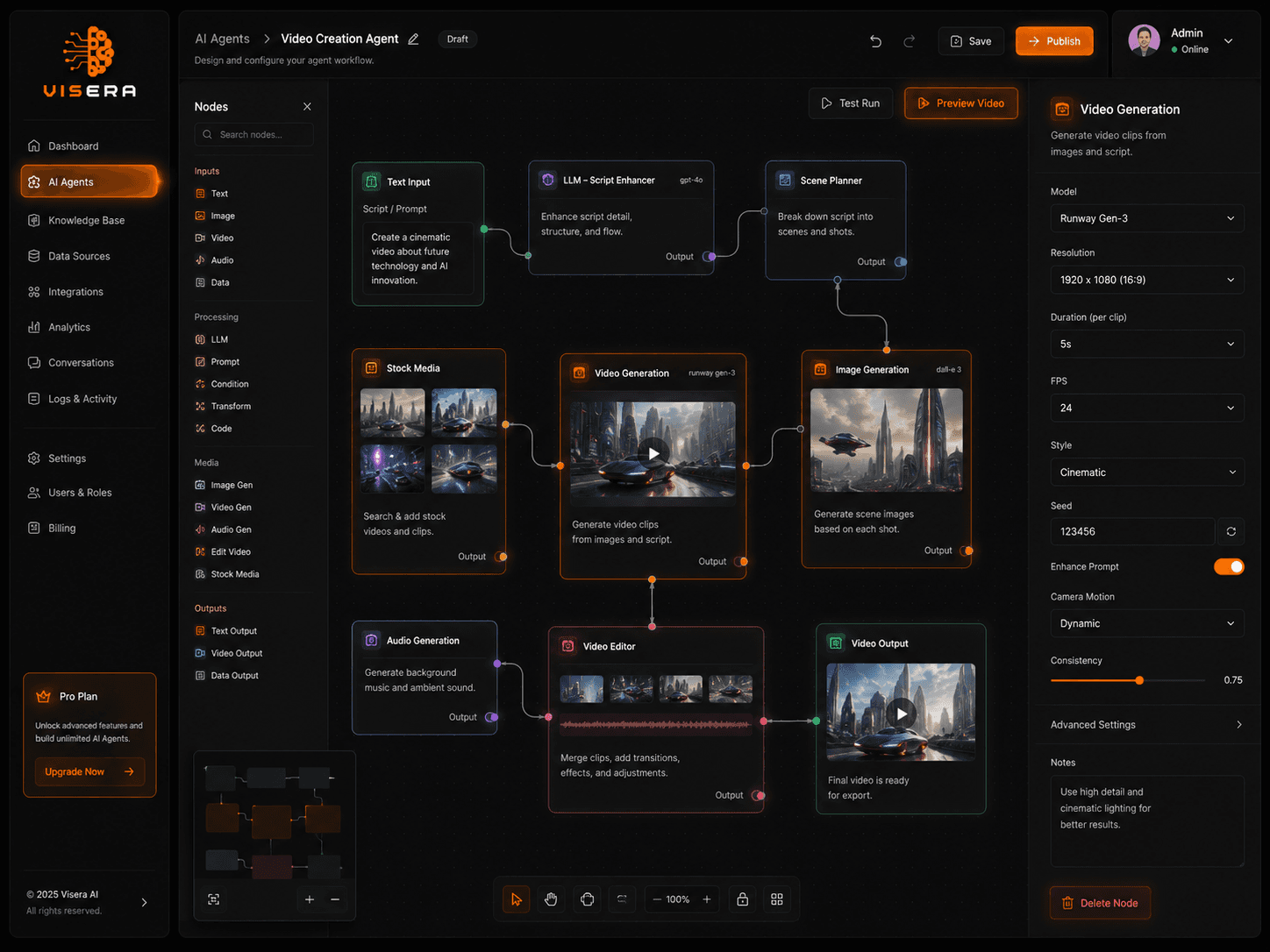Select the pointer tool in bottom toolbar
Screen dimensions: 1270x952
coord(516,899)
